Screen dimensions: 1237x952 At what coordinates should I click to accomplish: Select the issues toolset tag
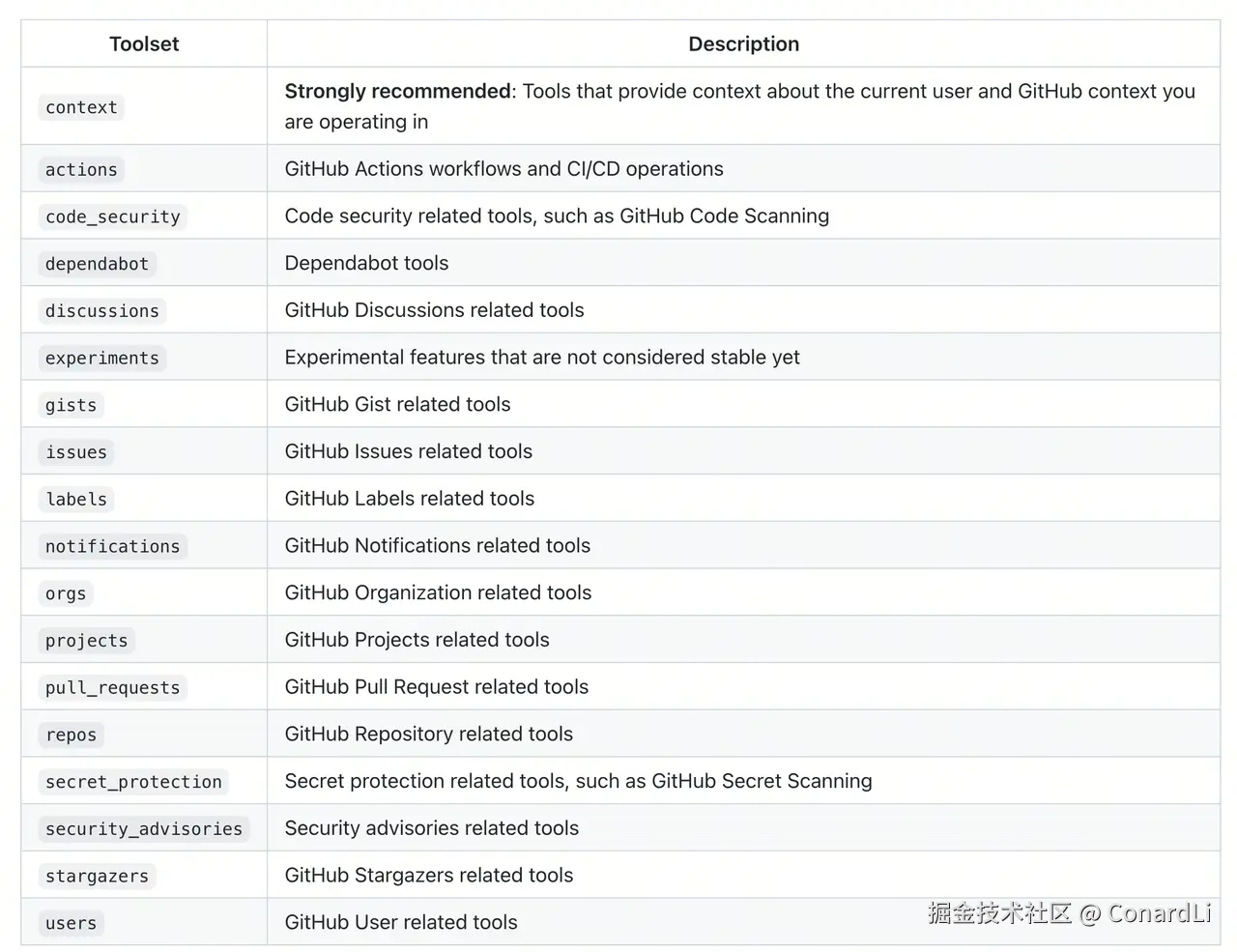(76, 452)
